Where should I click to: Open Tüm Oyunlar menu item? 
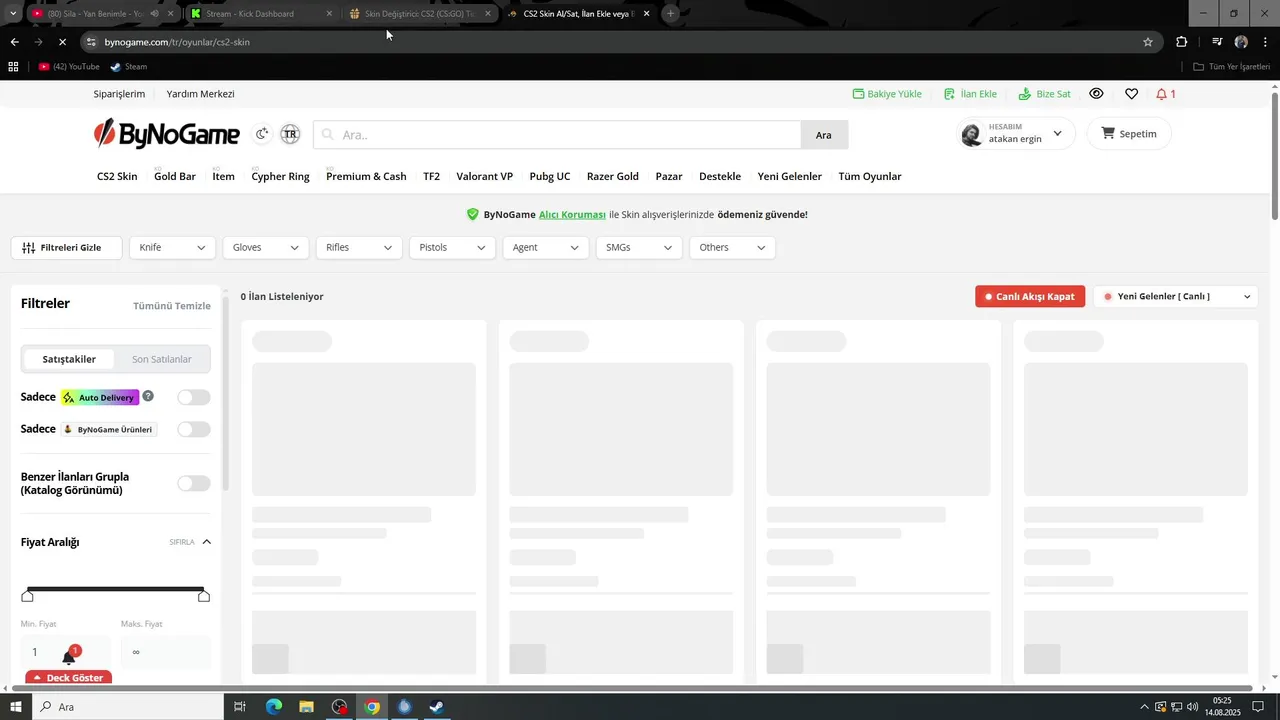870,176
